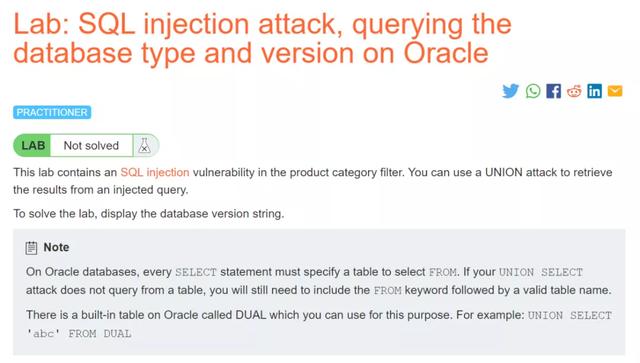Open the SQL injection link
640x363 pixels.
coord(155,172)
